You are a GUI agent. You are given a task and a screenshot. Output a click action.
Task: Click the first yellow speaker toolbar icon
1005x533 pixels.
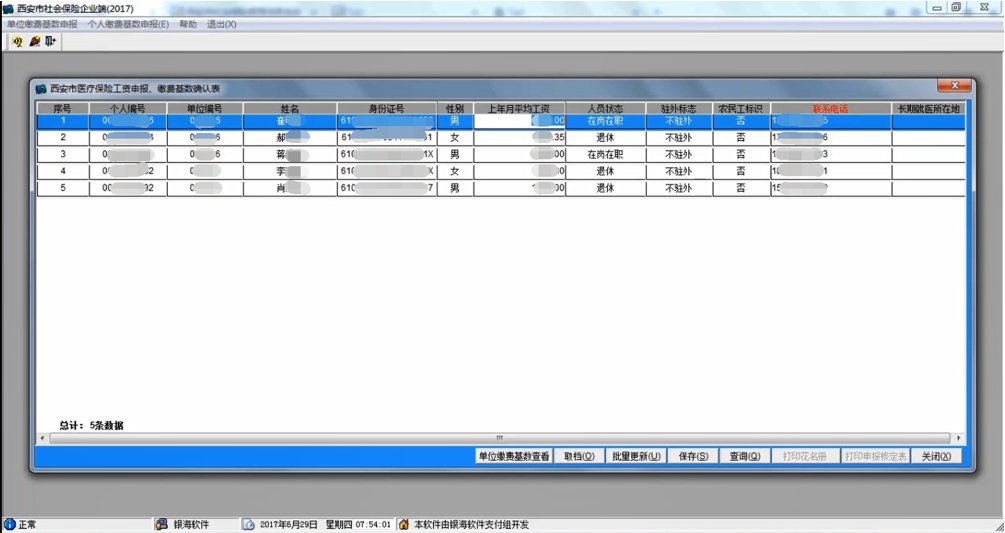tap(17, 42)
